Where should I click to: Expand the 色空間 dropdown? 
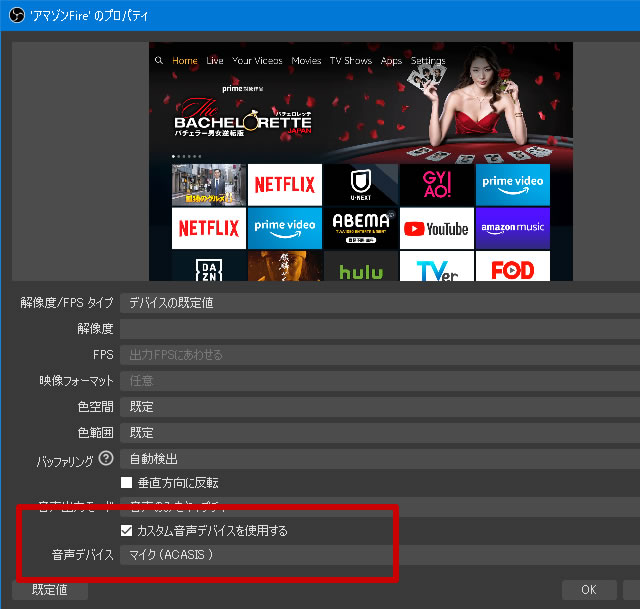point(380,407)
